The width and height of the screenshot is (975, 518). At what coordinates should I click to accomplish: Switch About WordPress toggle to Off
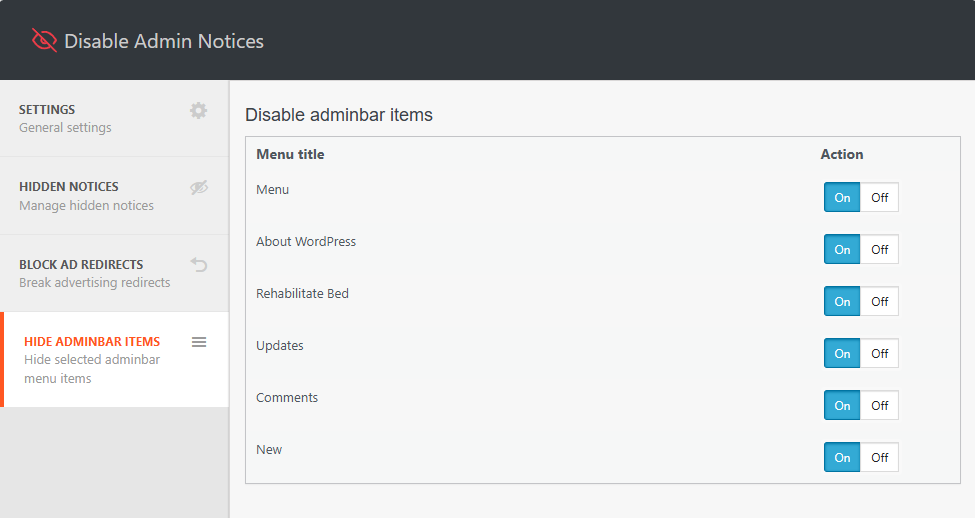pyautogui.click(x=879, y=249)
